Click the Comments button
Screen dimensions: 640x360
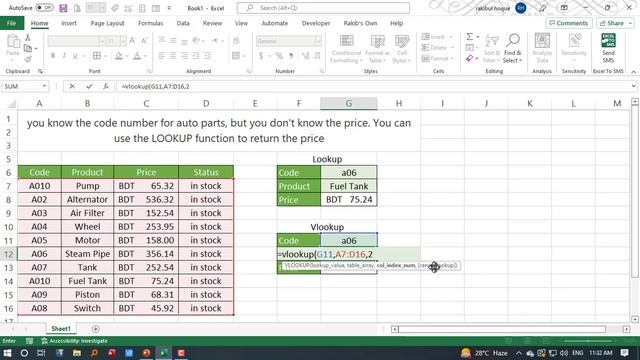[x=569, y=23]
